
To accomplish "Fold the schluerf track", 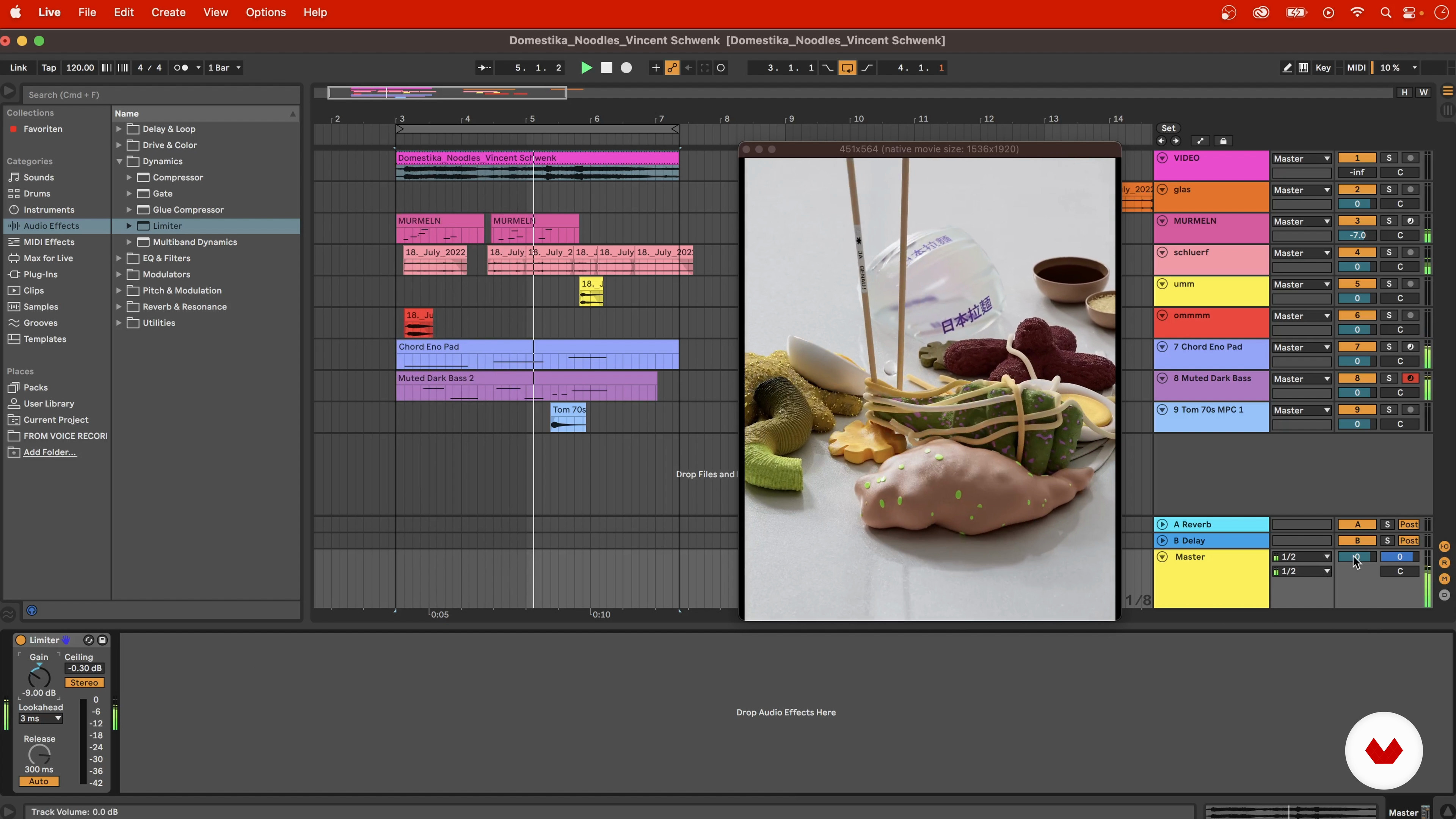I will pyautogui.click(x=1162, y=253).
